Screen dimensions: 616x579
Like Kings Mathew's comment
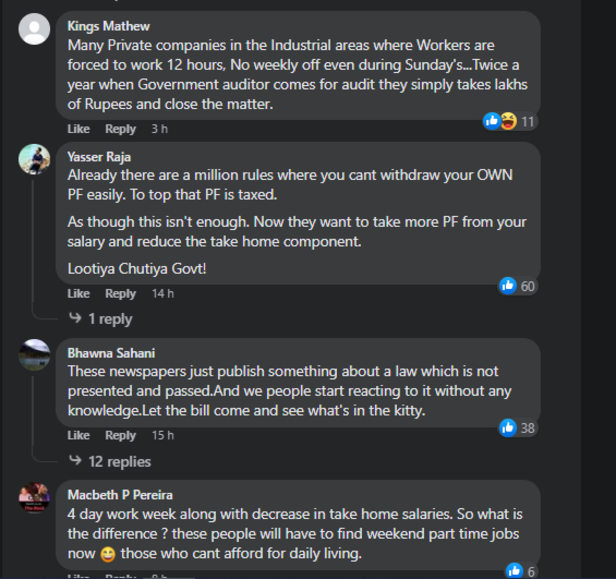click(x=79, y=129)
